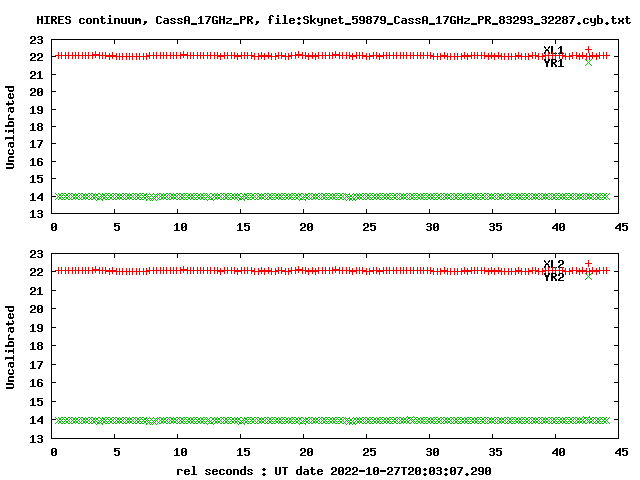
Task: Click x-axis tick 25 under the lower plot
Action: 369,452
